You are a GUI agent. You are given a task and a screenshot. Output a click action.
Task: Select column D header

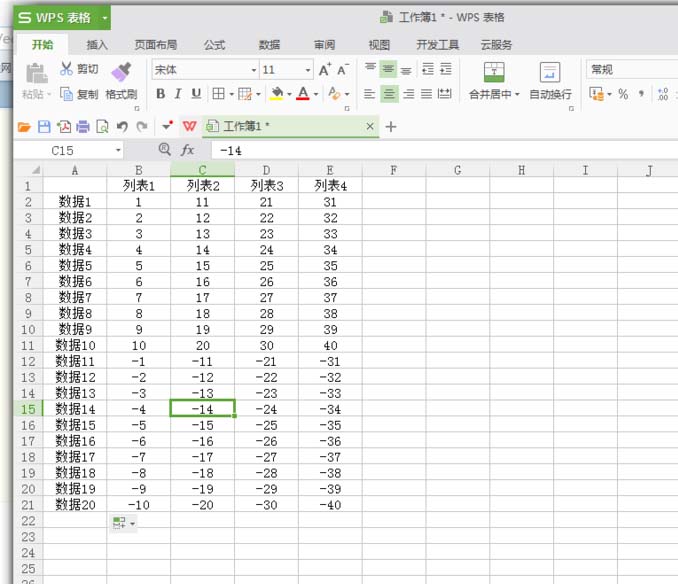[266, 170]
